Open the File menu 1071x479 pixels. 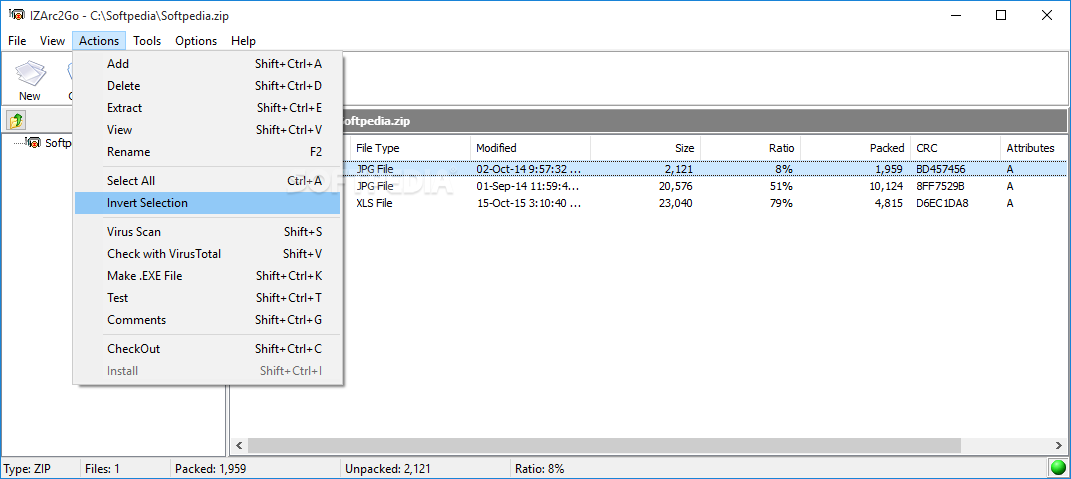17,41
